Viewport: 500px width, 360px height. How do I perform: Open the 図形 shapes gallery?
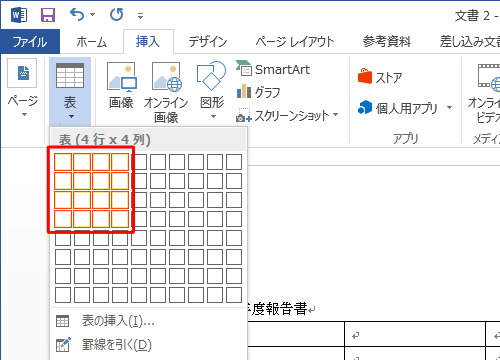click(211, 90)
